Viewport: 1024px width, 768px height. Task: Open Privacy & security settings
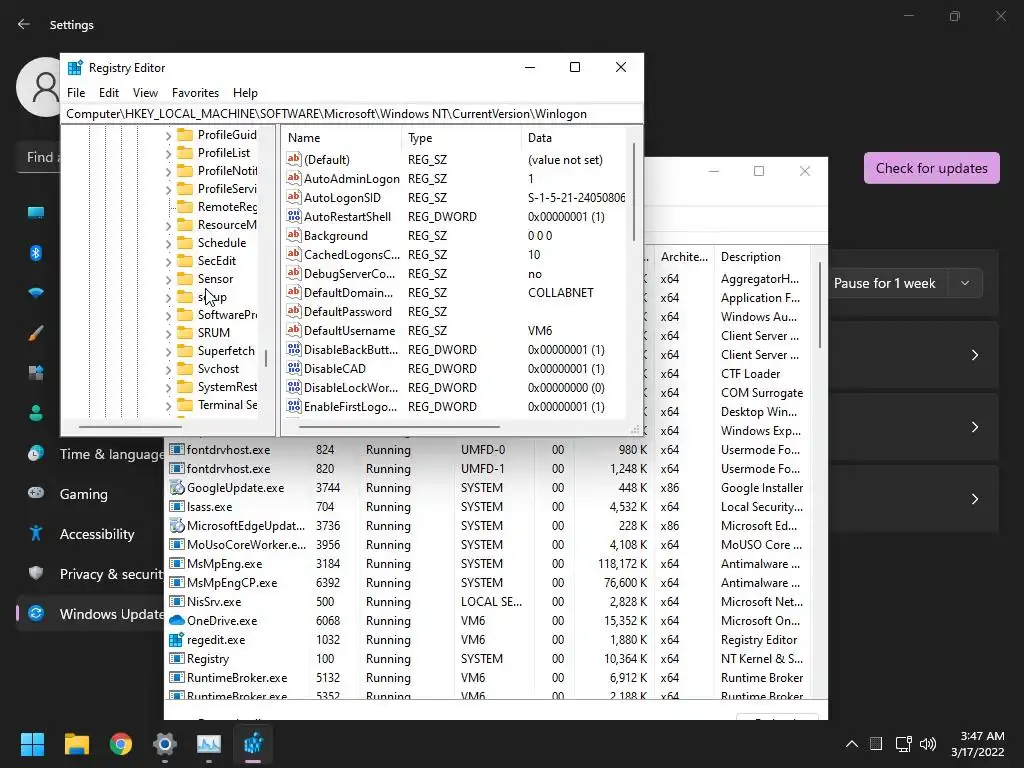(x=112, y=574)
